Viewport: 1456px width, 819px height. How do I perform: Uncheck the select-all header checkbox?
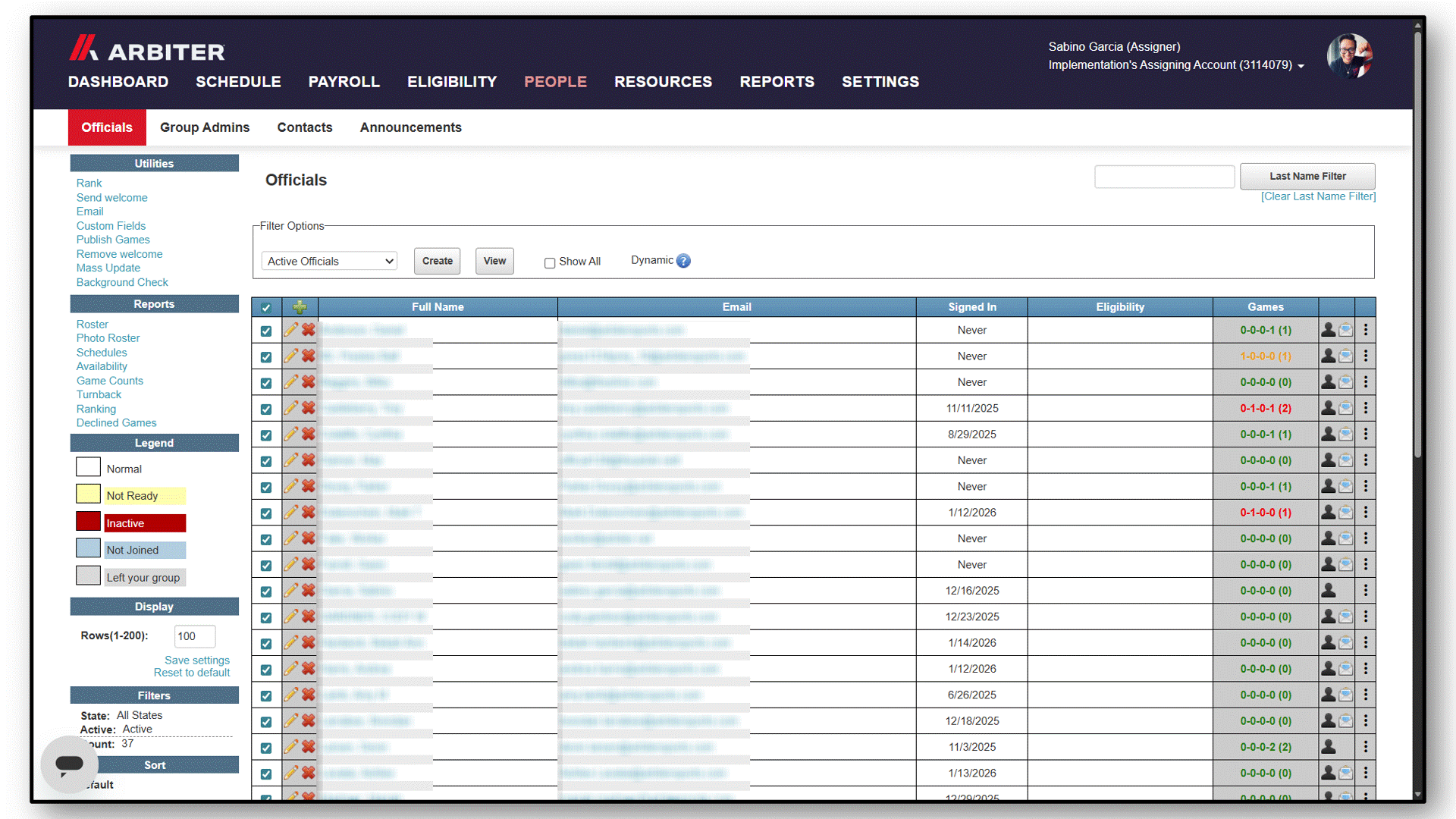[x=265, y=307]
